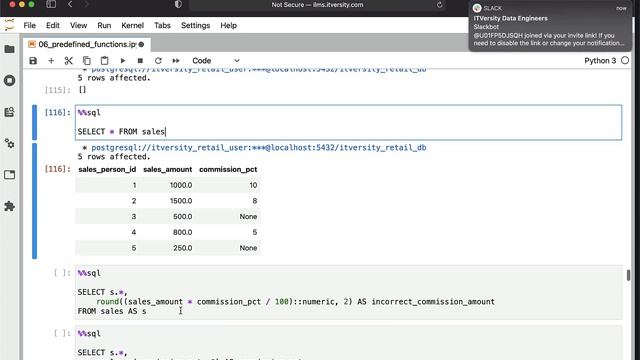Open the Kernel menu
This screenshot has height=360, width=640.
132,25
